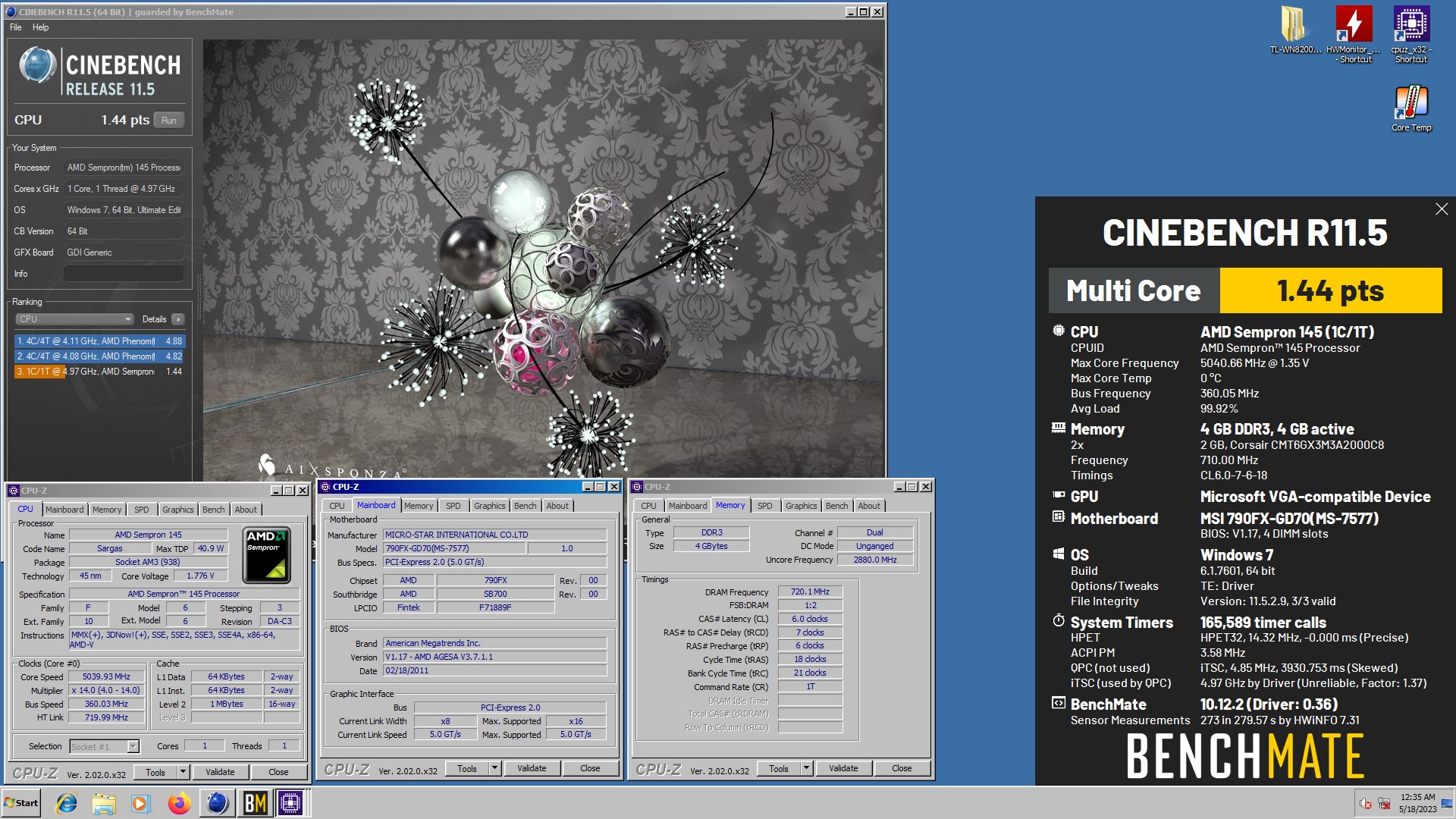This screenshot has width=1456, height=819.
Task: Open Tools dropdown arrow in middle CPU-Z
Action: (x=494, y=768)
